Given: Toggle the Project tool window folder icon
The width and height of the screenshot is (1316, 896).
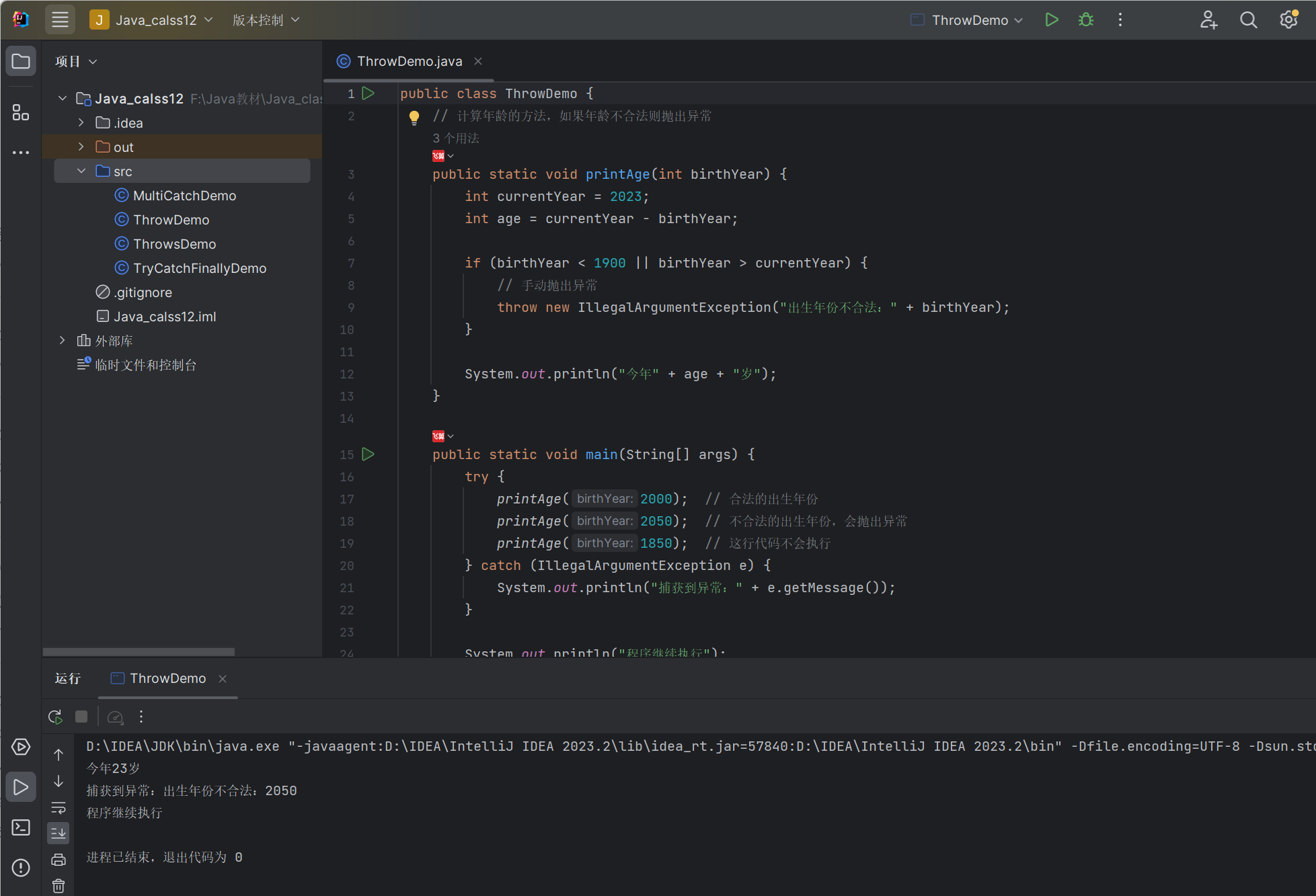Looking at the screenshot, I should pyautogui.click(x=21, y=61).
